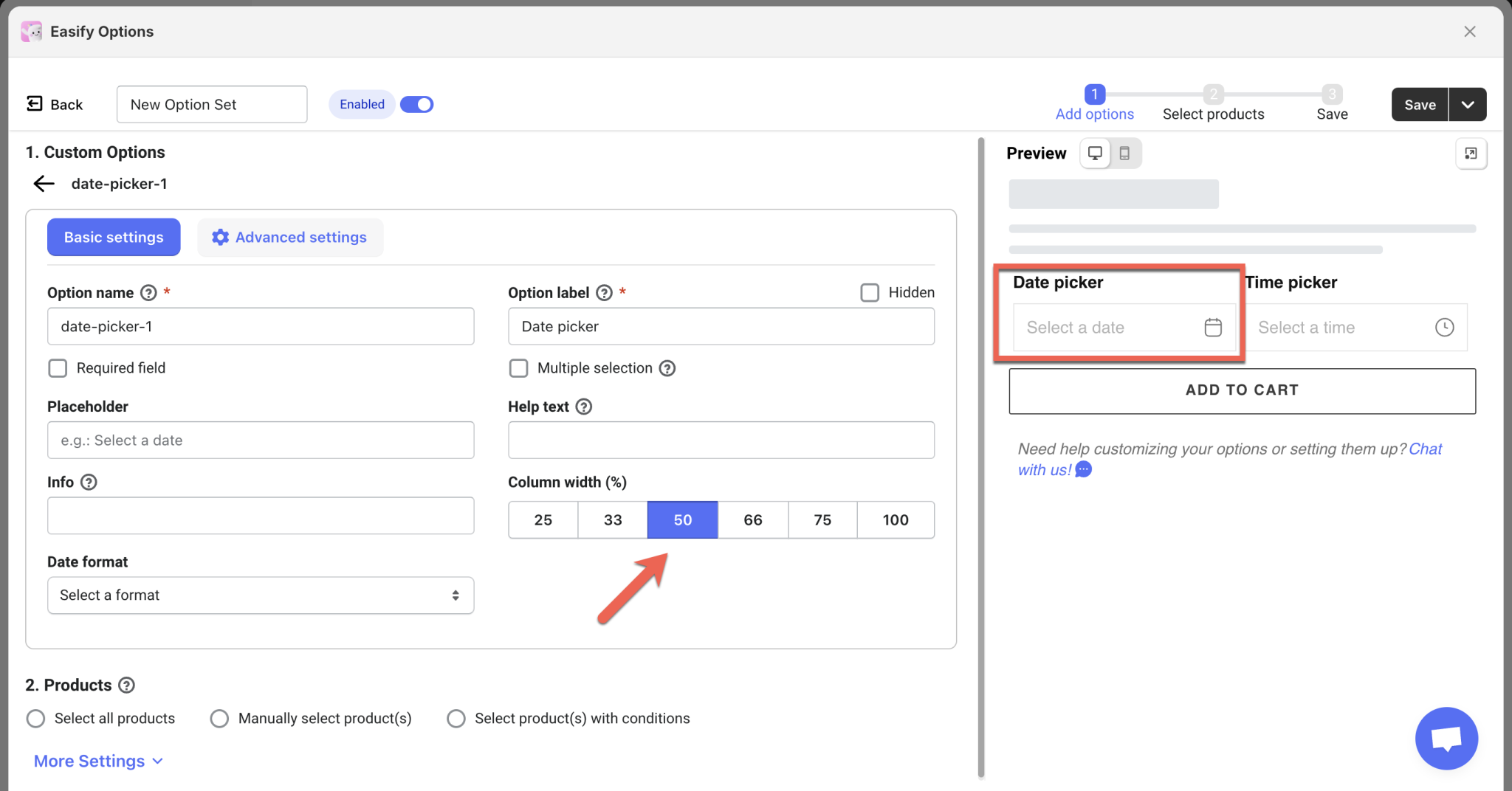Choose Select all products radio button
Image resolution: width=1512 pixels, height=791 pixels.
click(x=35, y=719)
